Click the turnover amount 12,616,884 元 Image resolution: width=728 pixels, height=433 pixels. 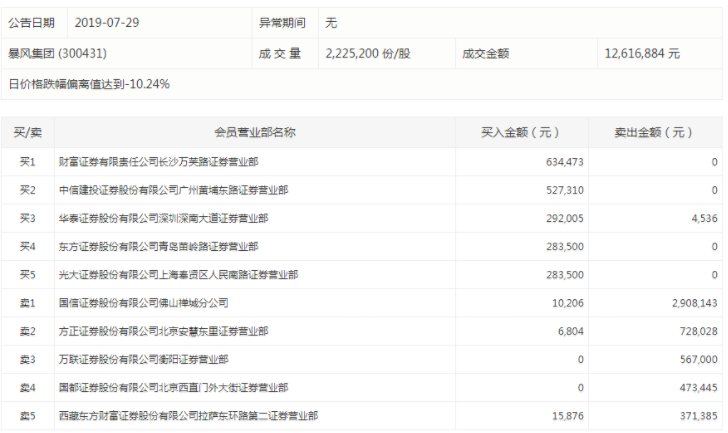point(642,53)
